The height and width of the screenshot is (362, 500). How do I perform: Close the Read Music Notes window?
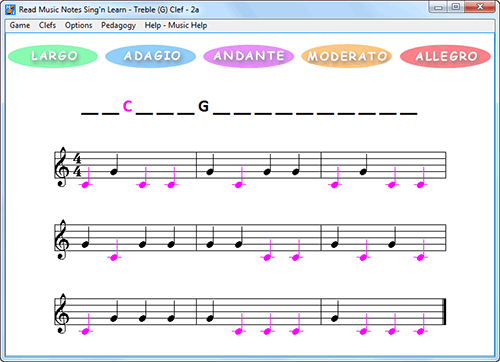tap(480, 7)
